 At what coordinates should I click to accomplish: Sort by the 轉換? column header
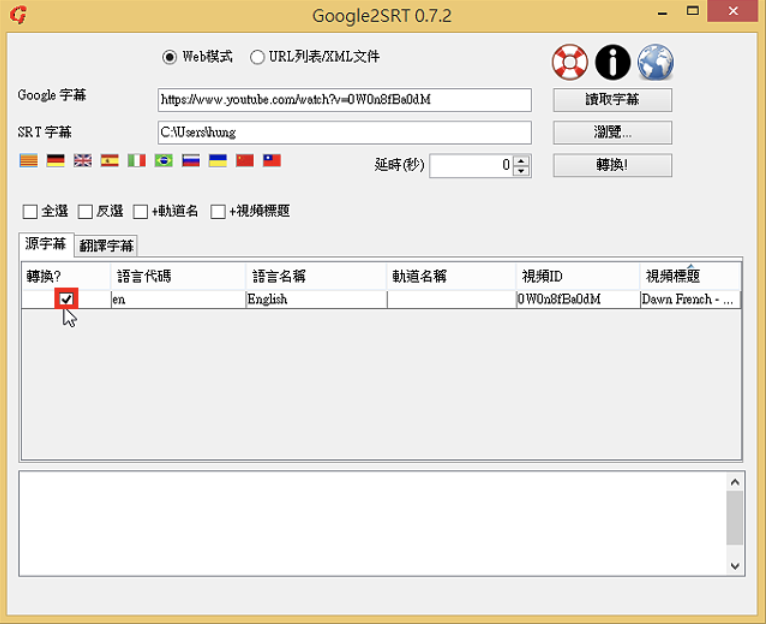pos(66,276)
